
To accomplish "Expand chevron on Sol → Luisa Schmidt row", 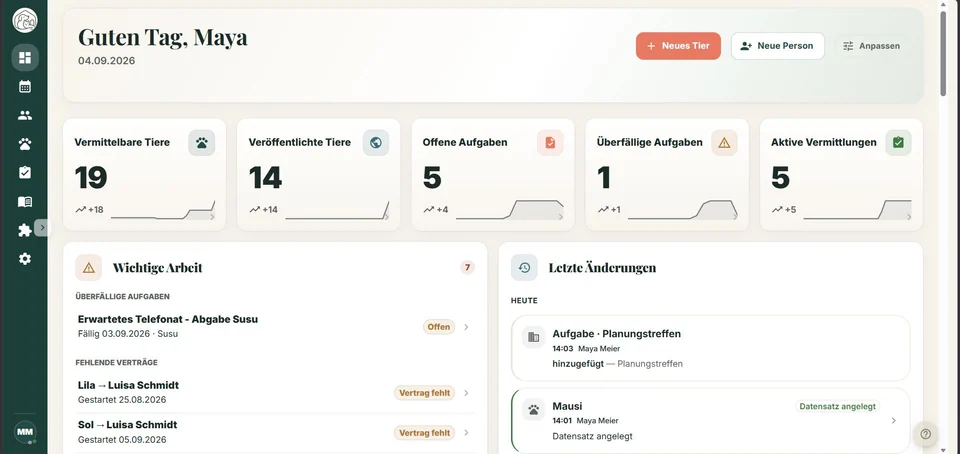I will (x=467, y=433).
